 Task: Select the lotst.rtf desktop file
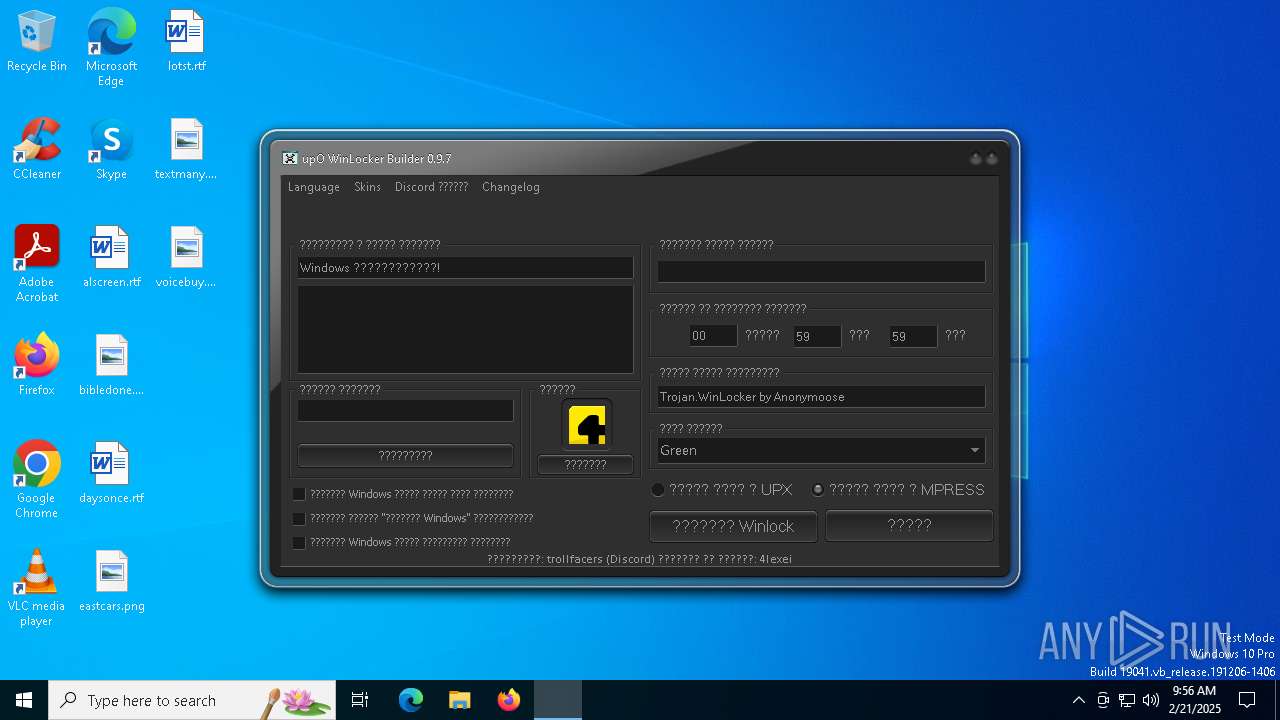pos(186,41)
